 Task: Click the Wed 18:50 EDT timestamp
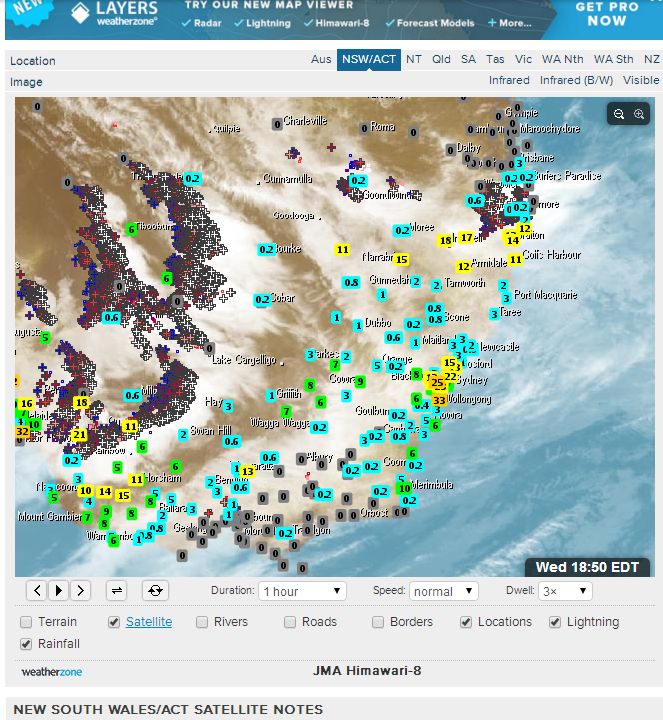pyautogui.click(x=587, y=568)
